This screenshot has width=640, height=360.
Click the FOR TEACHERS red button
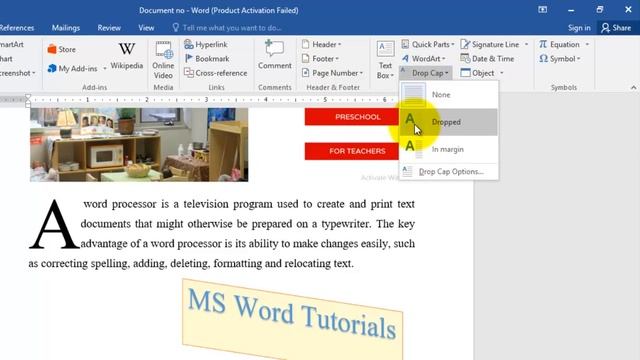[x=352, y=151]
